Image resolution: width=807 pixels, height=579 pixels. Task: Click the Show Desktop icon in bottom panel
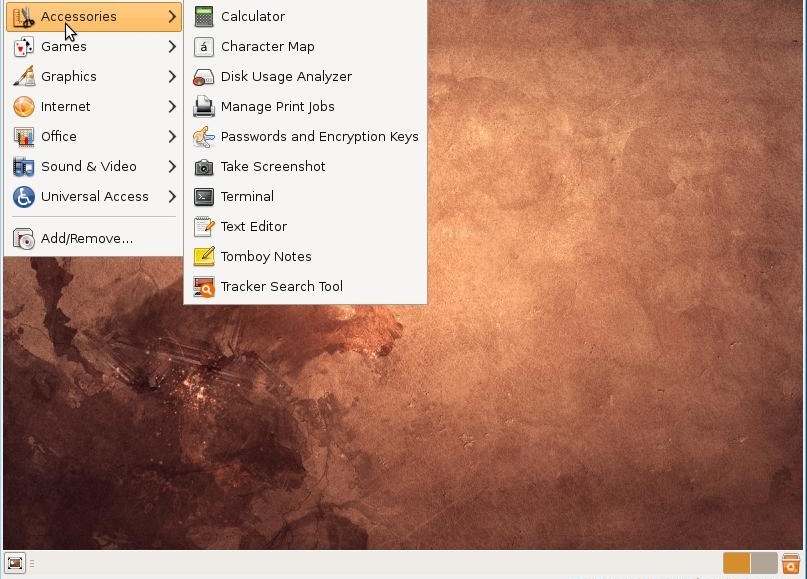14,563
